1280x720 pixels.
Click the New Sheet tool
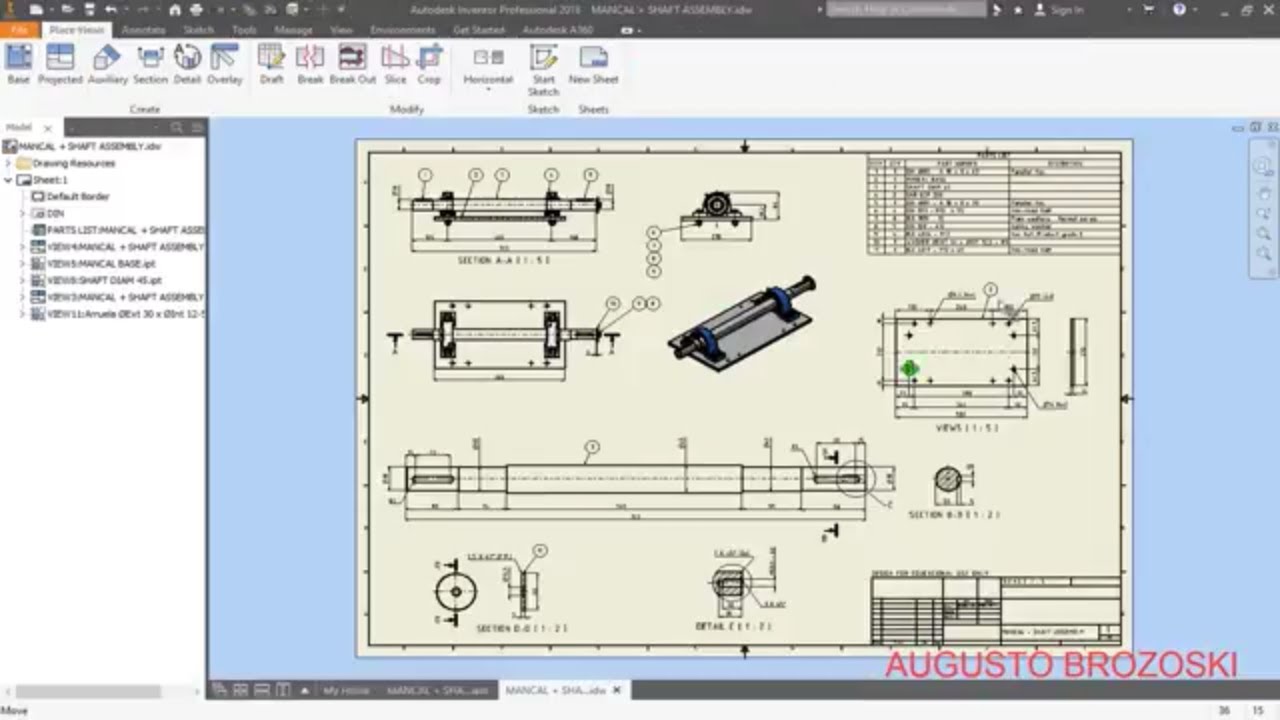point(593,64)
